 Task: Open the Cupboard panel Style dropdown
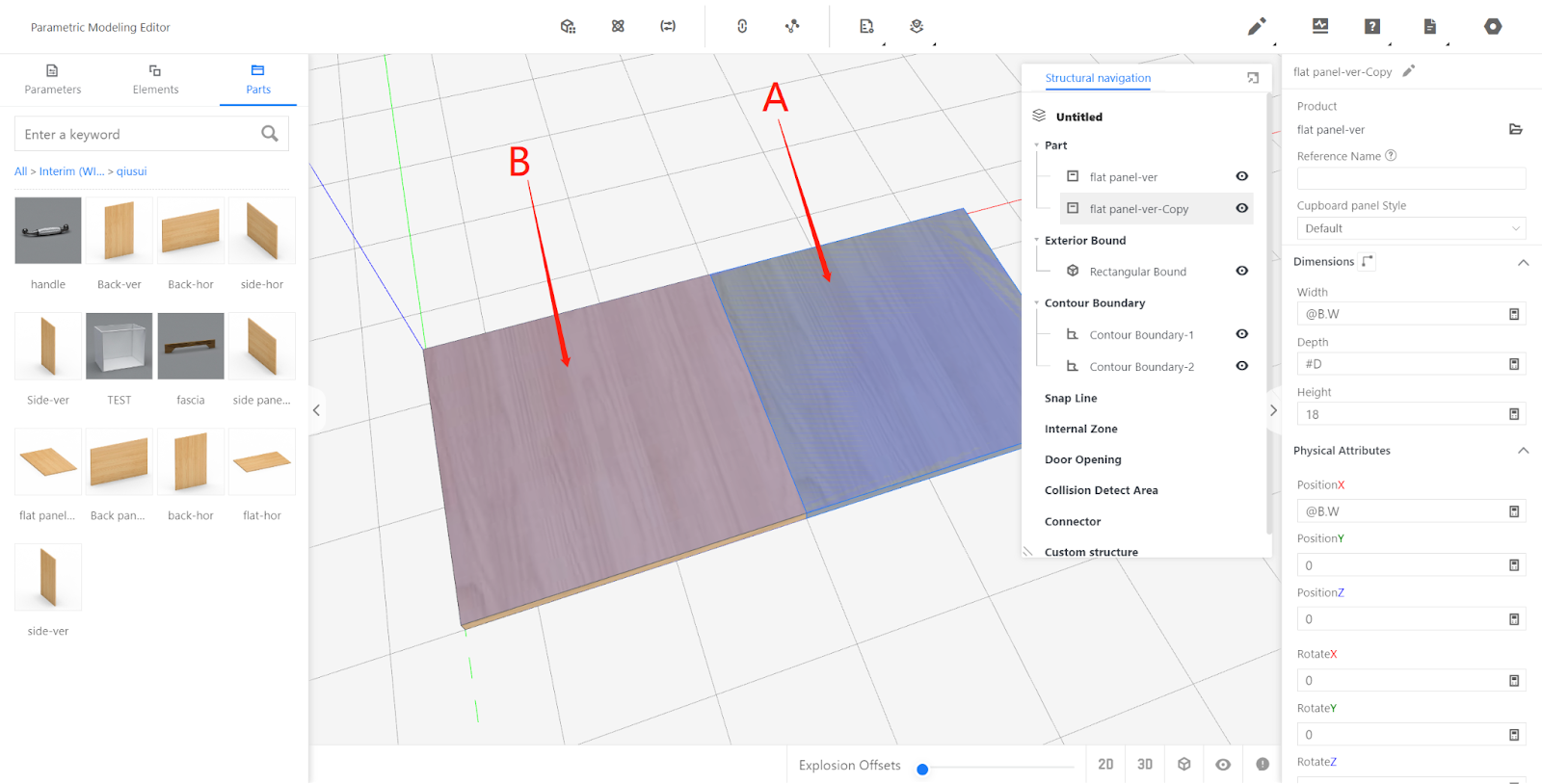point(1411,228)
